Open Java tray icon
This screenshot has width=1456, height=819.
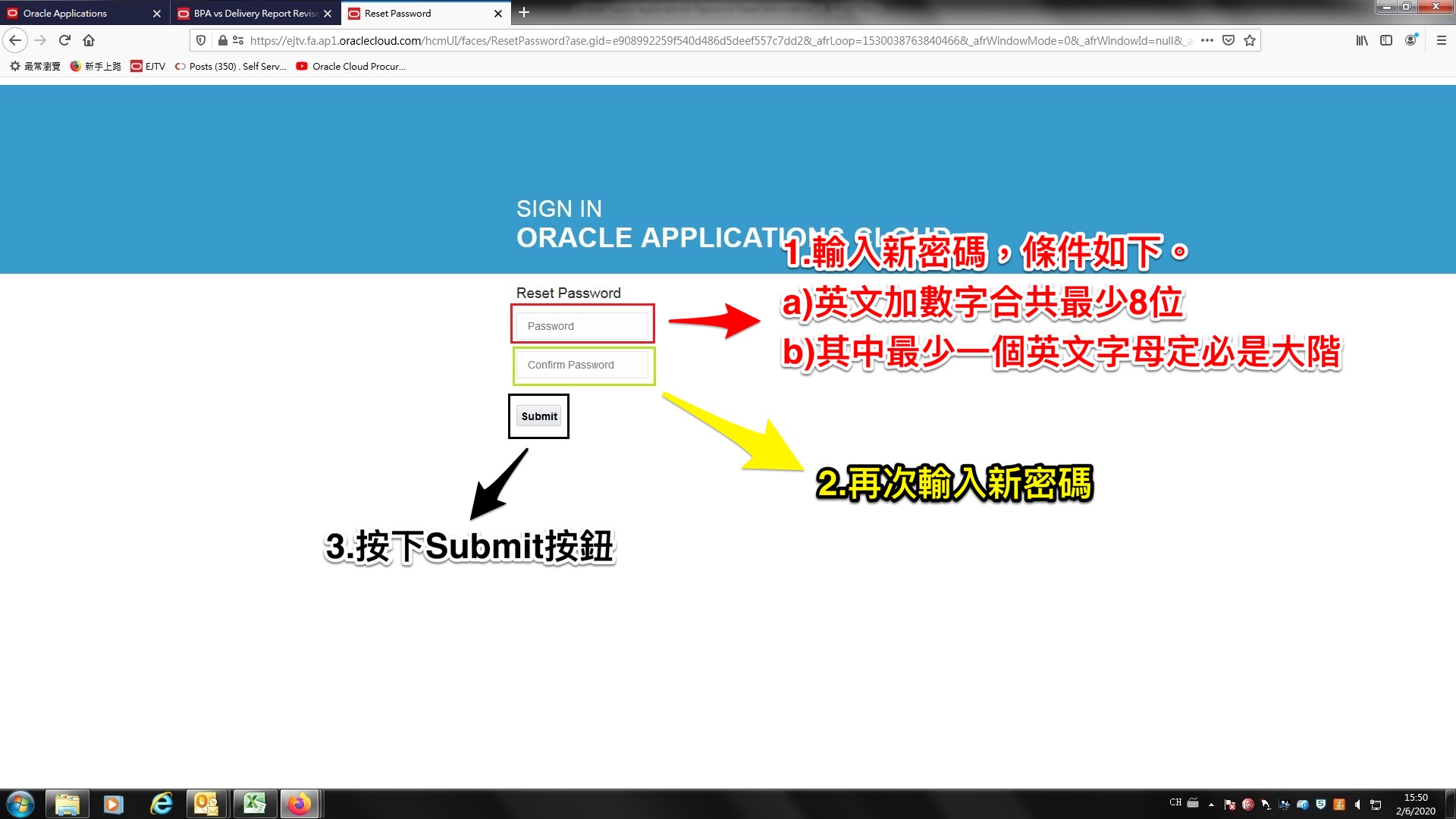1339,805
